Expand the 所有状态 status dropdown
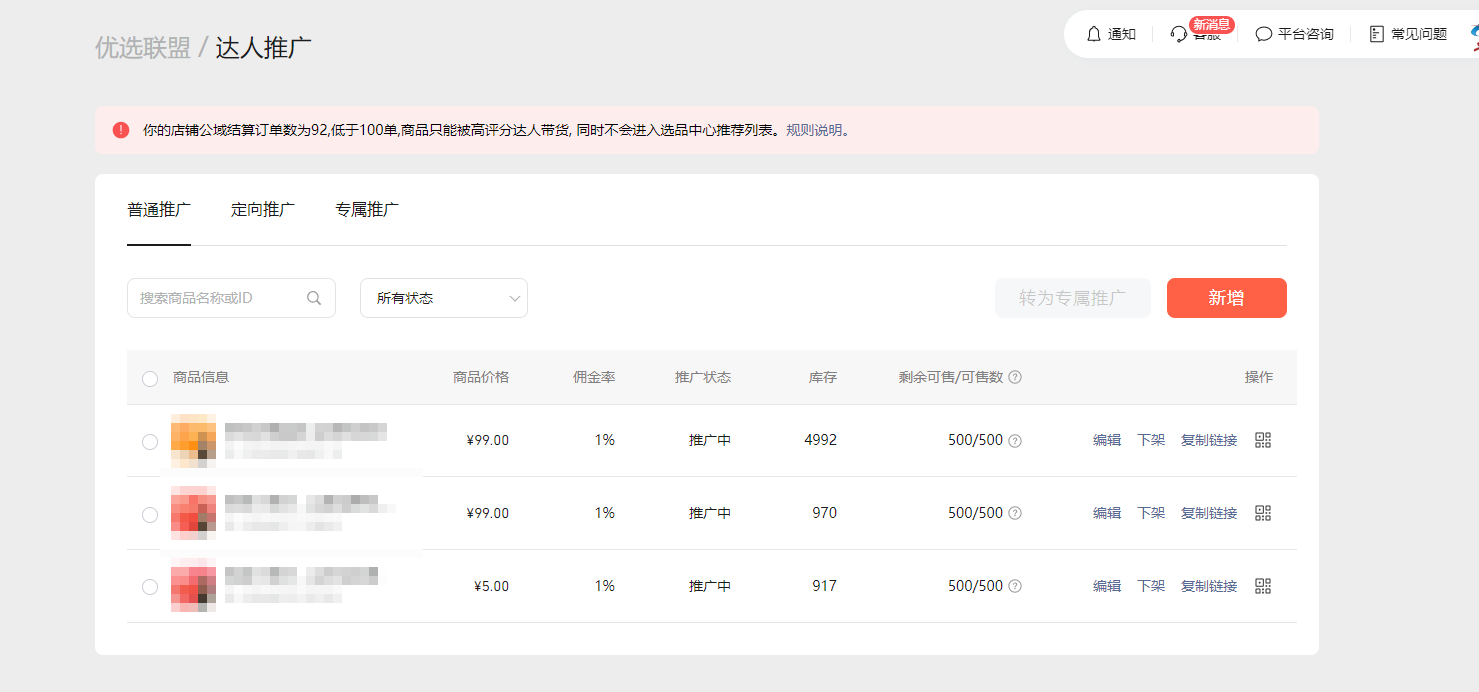This screenshot has height=692, width=1479. pos(443,298)
